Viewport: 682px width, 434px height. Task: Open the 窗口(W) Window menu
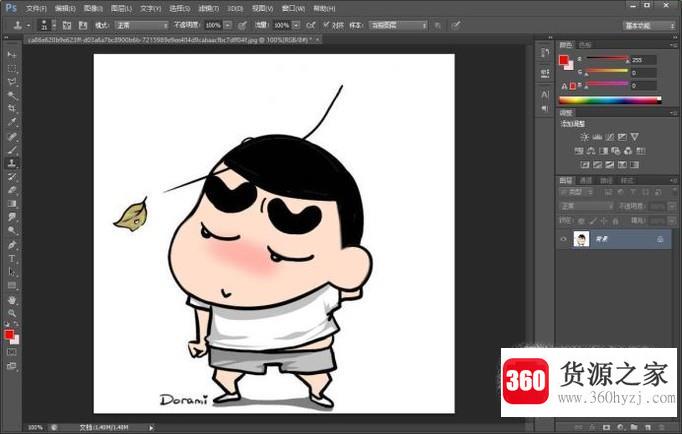(x=293, y=8)
